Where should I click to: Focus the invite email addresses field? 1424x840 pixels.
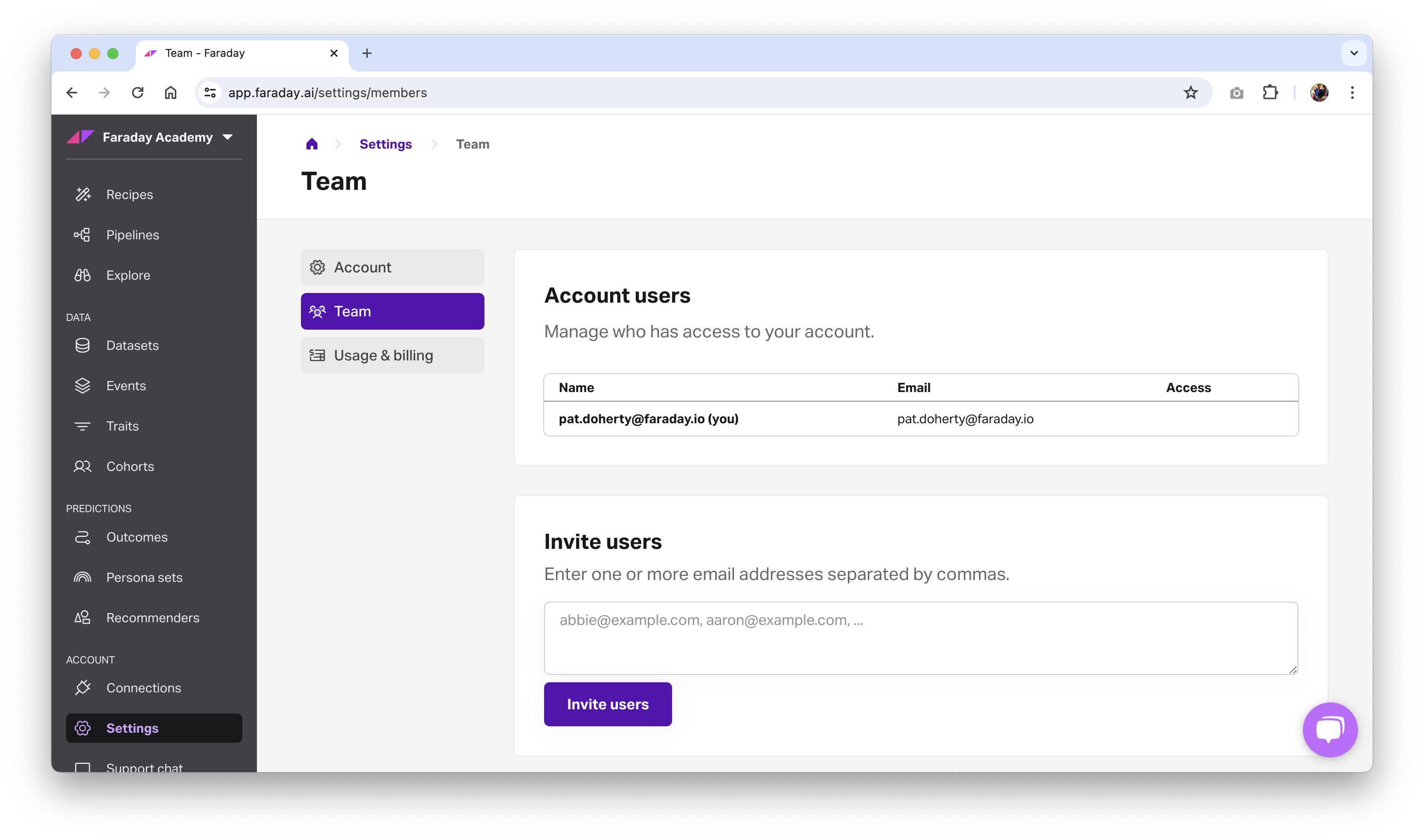920,637
